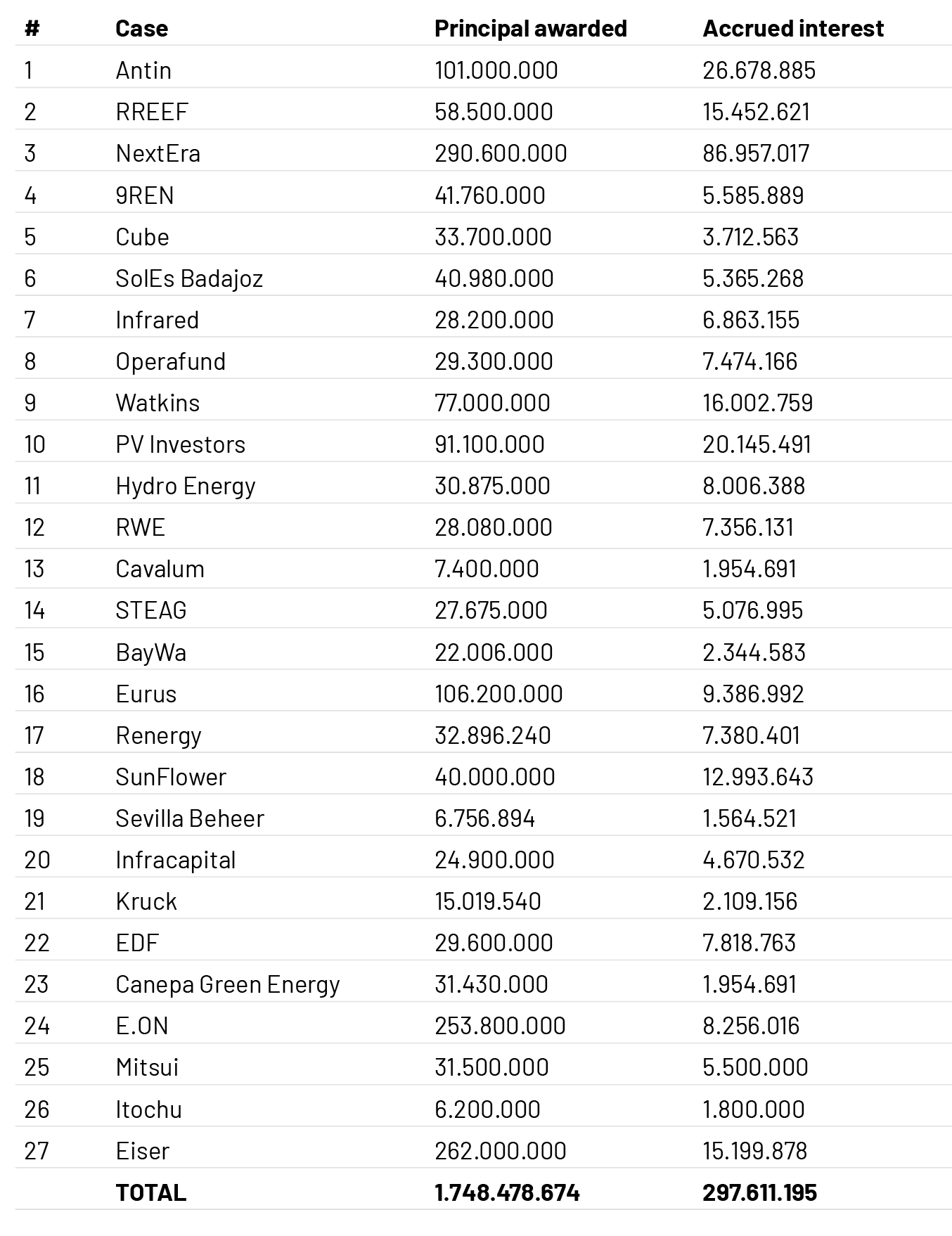Click Hydro Energy accrued interest 8.006.388
952x1236 pixels.
754,486
